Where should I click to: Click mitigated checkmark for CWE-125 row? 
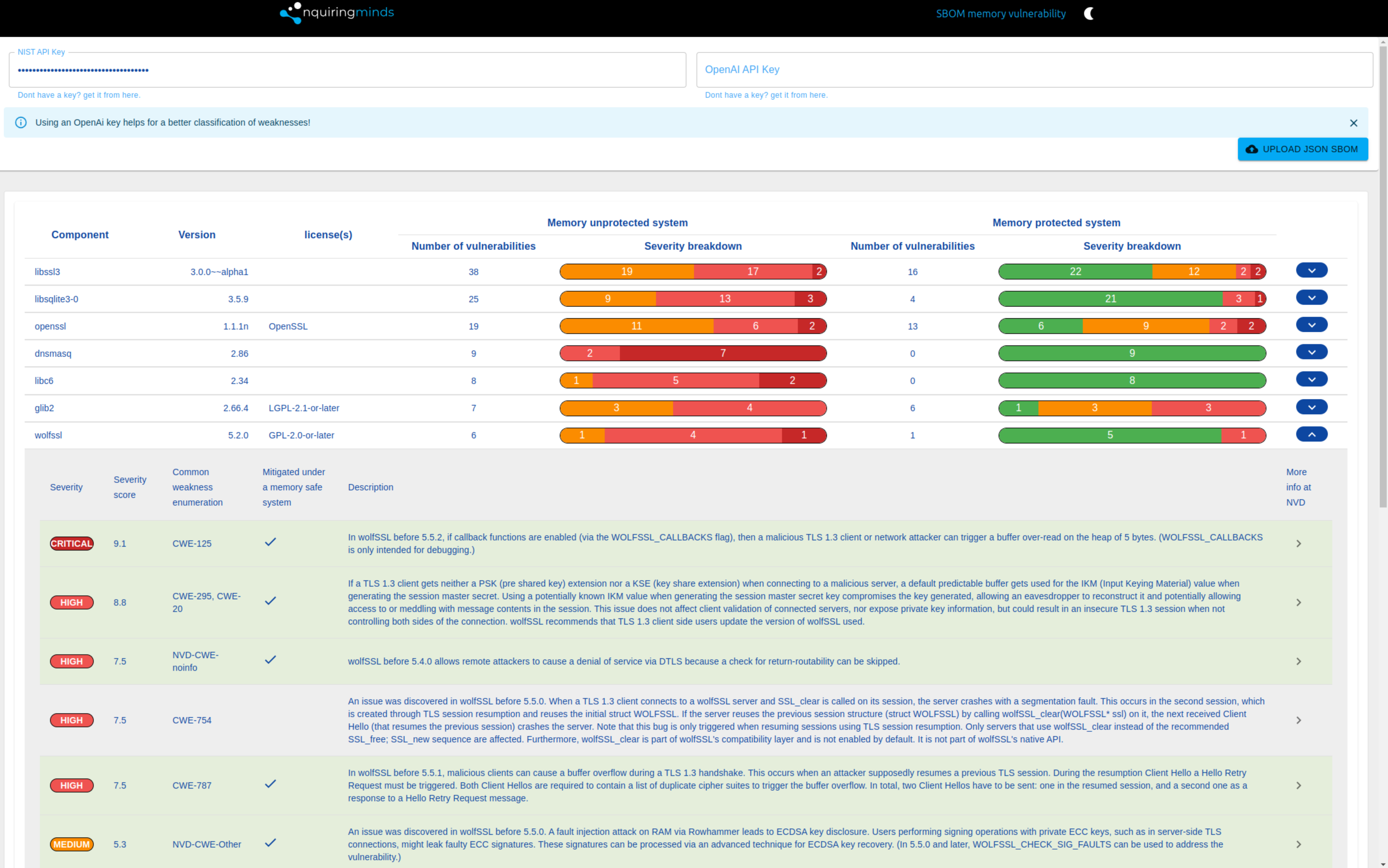[270, 542]
